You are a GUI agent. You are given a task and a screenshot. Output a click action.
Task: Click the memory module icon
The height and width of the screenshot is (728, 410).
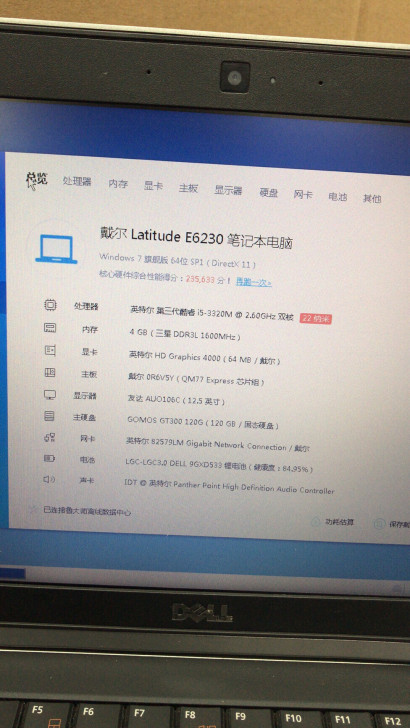click(50, 328)
